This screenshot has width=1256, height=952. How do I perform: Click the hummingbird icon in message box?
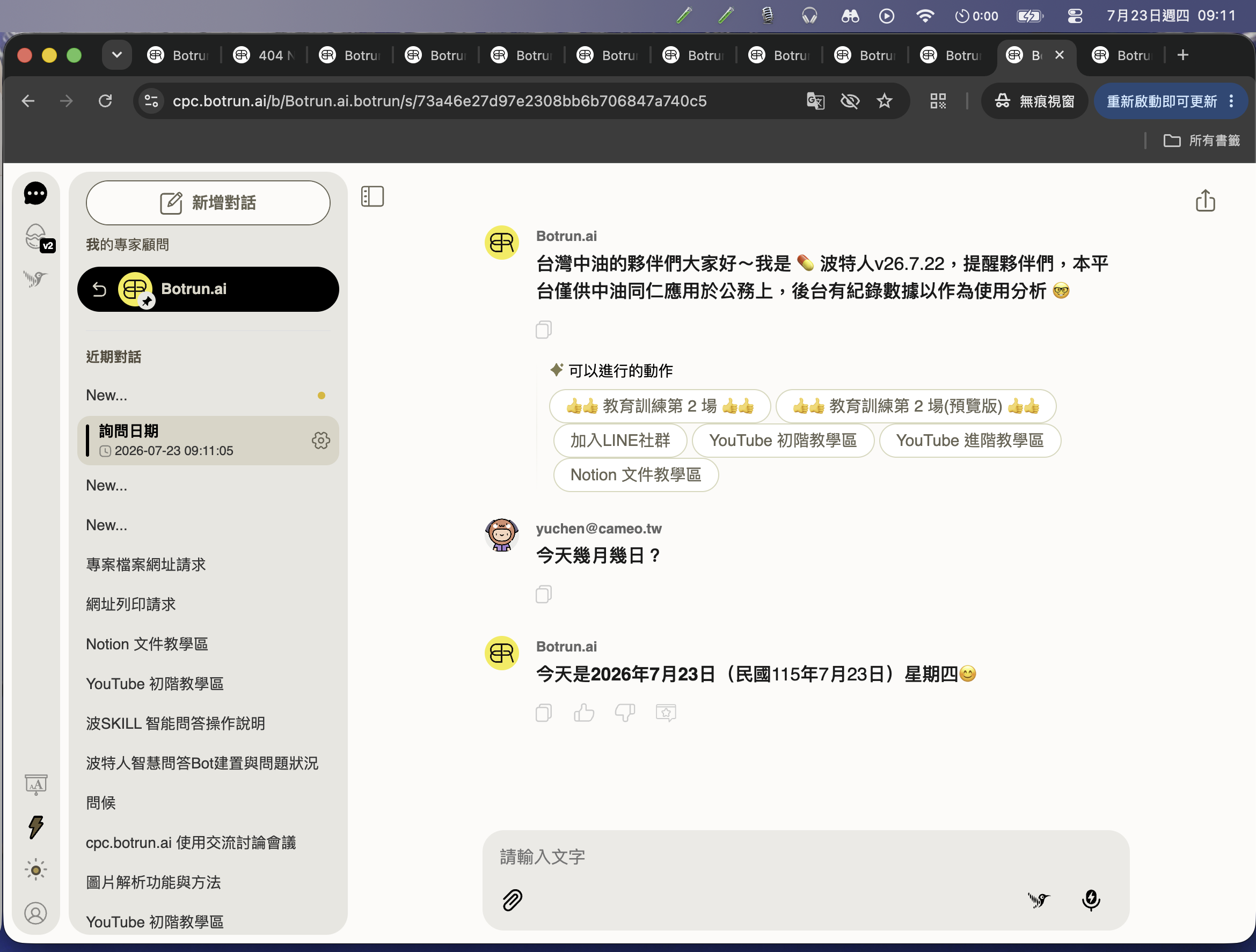[x=1039, y=900]
